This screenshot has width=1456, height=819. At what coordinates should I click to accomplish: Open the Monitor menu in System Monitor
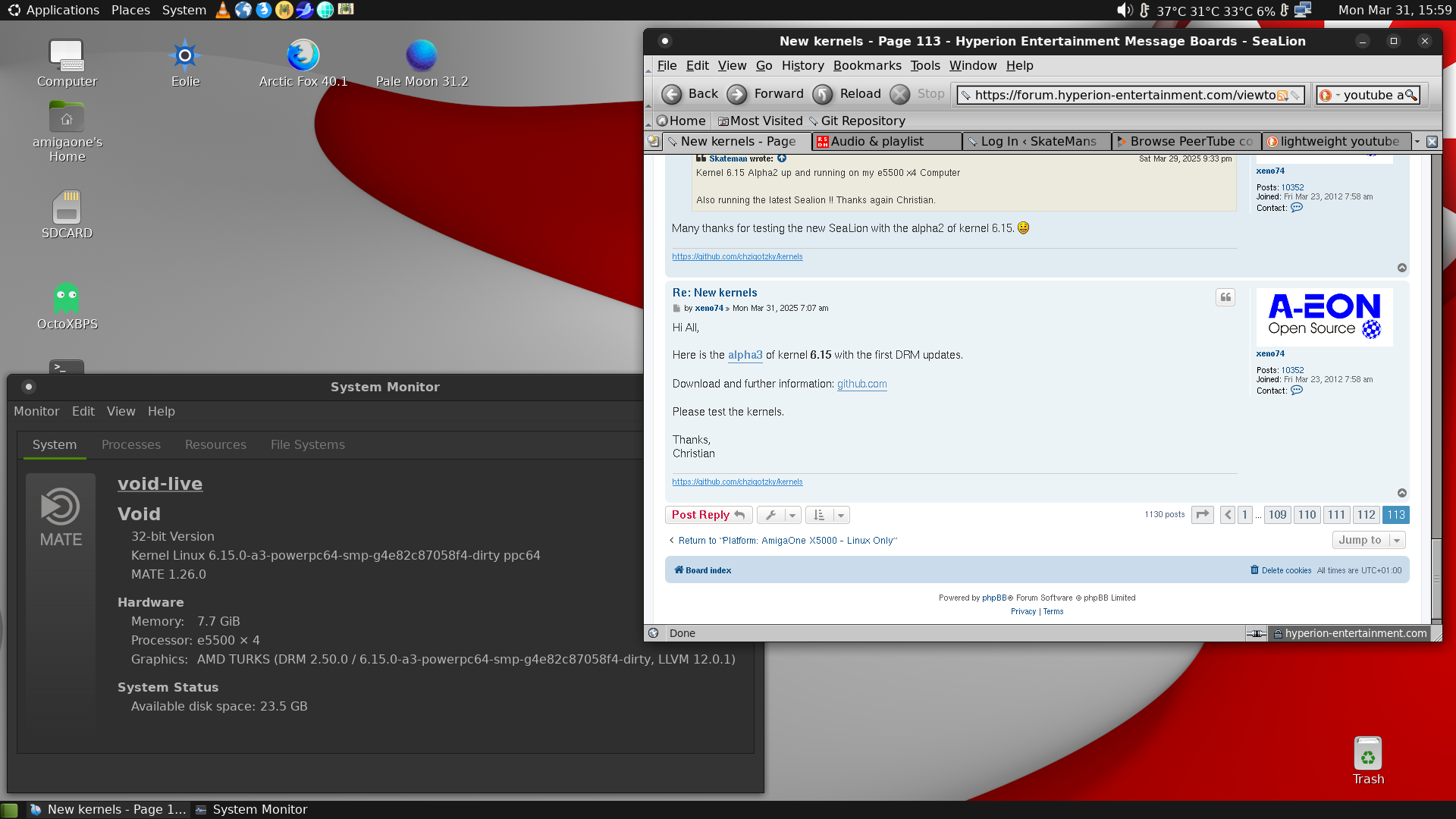pyautogui.click(x=36, y=411)
